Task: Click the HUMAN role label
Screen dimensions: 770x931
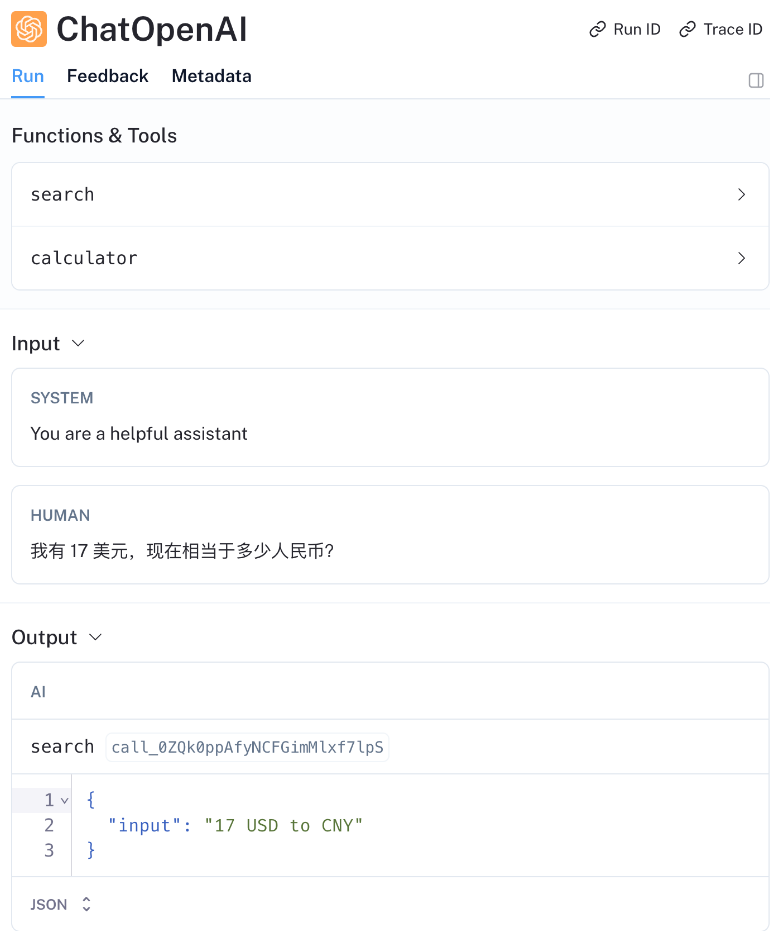Action: pos(61,515)
